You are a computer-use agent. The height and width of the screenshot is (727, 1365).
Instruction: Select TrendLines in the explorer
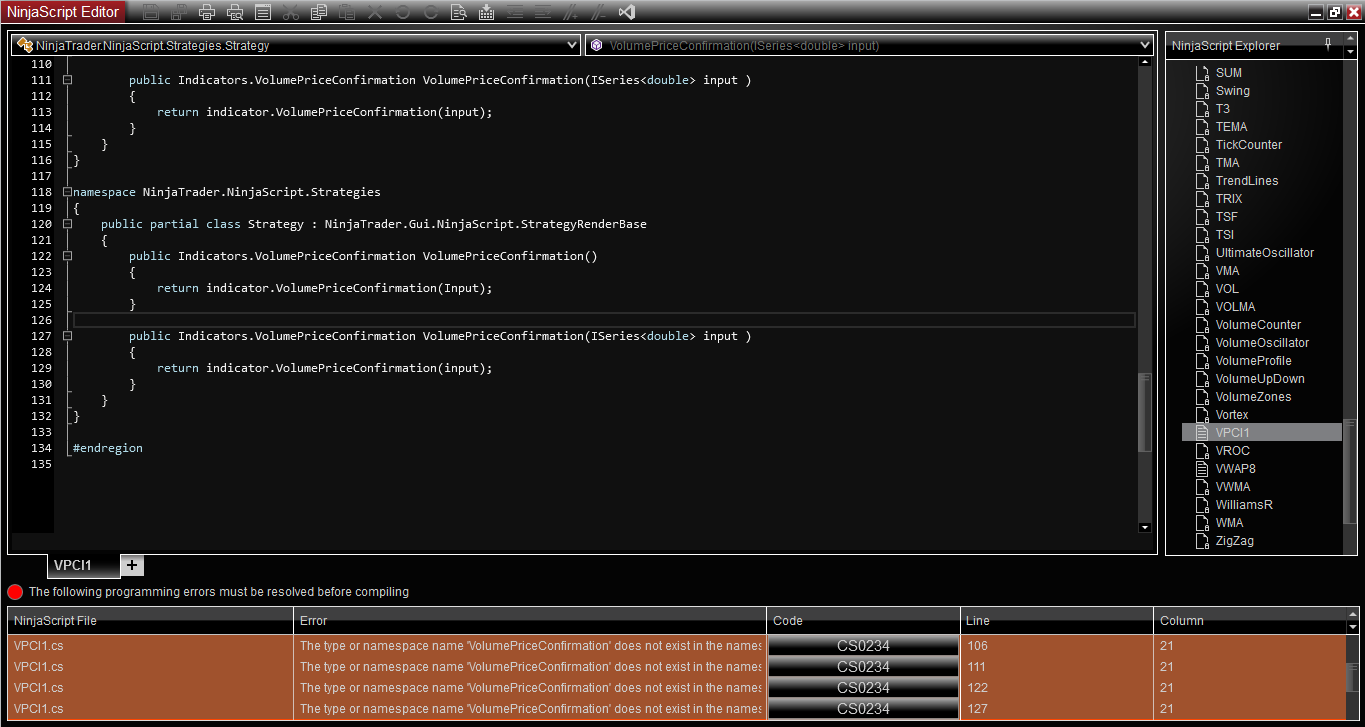pyautogui.click(x=1247, y=181)
